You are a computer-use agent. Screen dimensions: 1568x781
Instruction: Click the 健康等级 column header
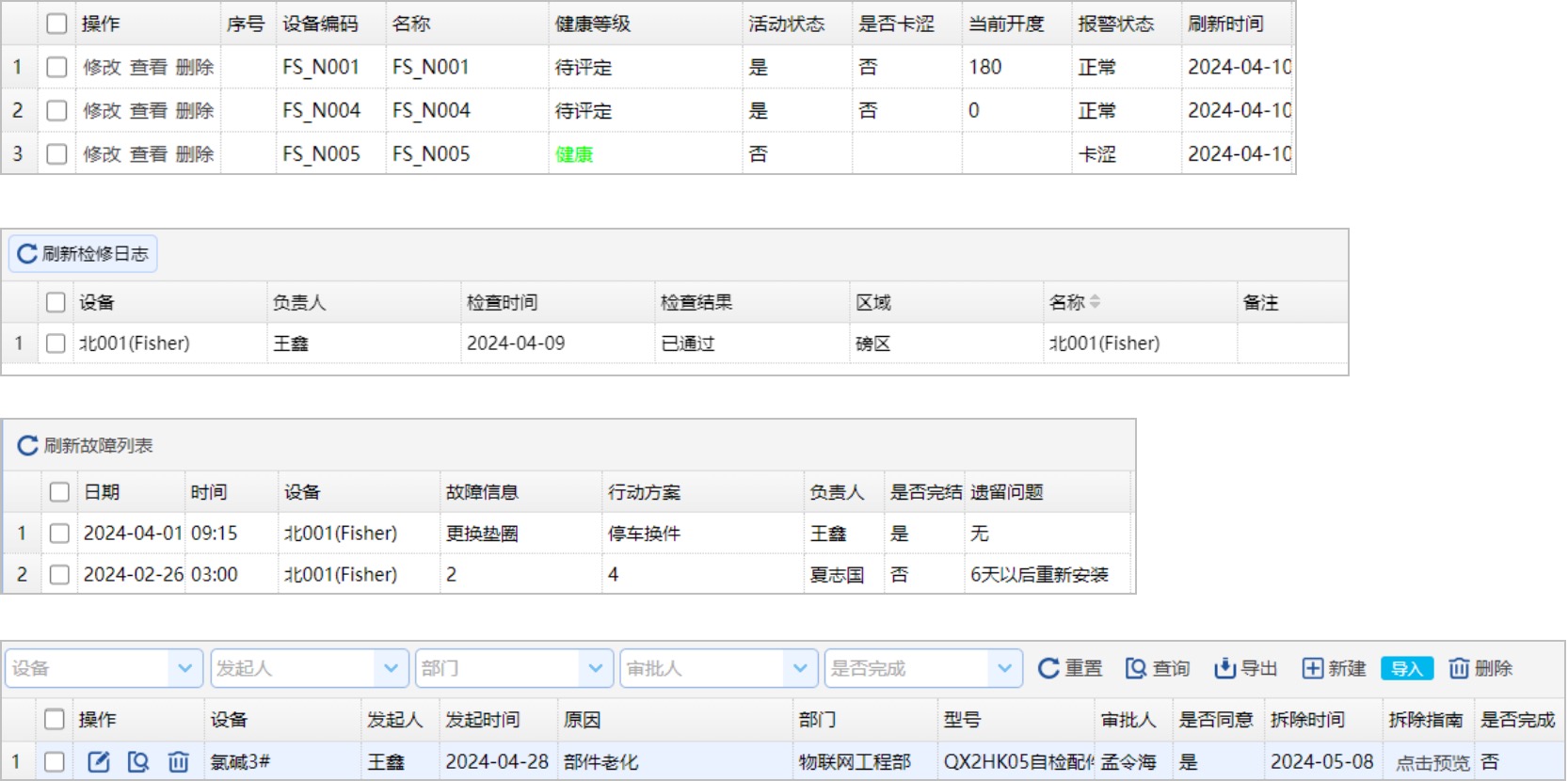tap(593, 24)
